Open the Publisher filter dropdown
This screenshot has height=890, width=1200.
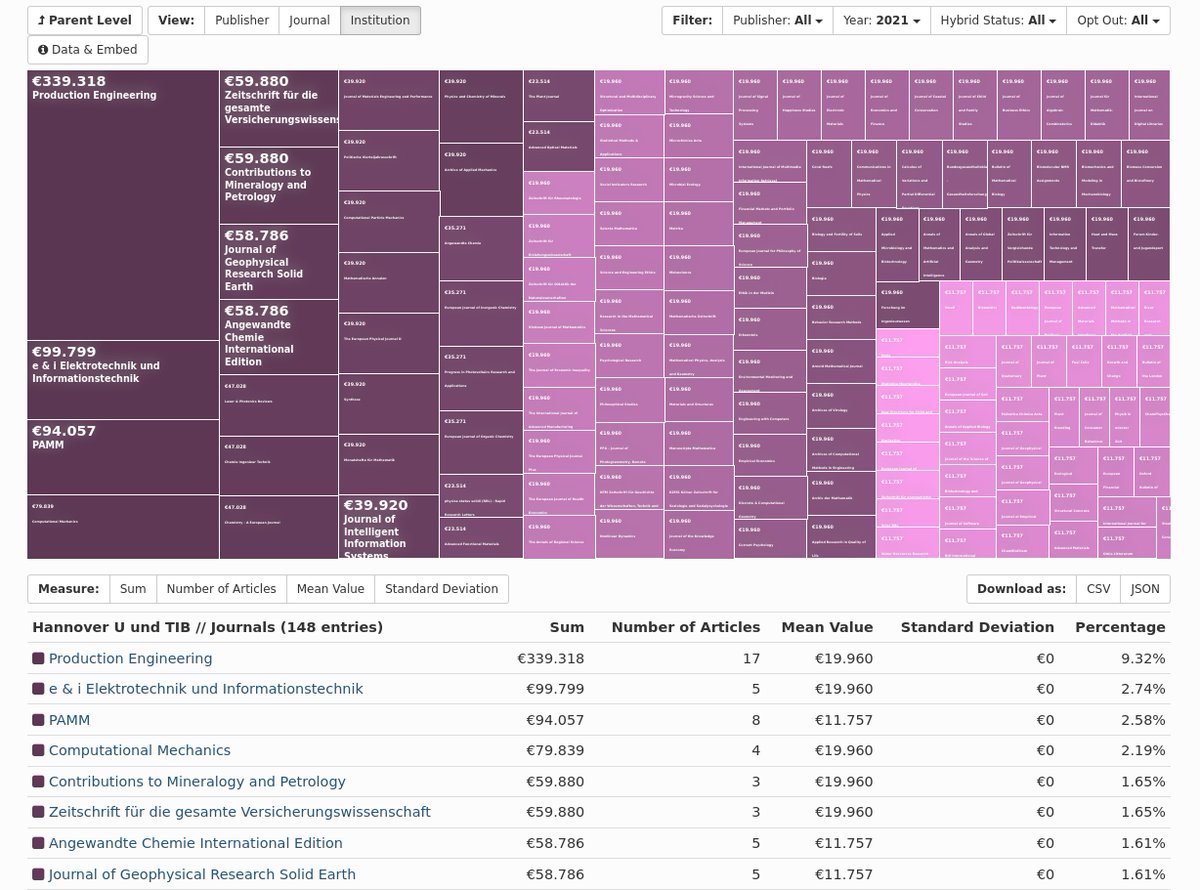(778, 20)
